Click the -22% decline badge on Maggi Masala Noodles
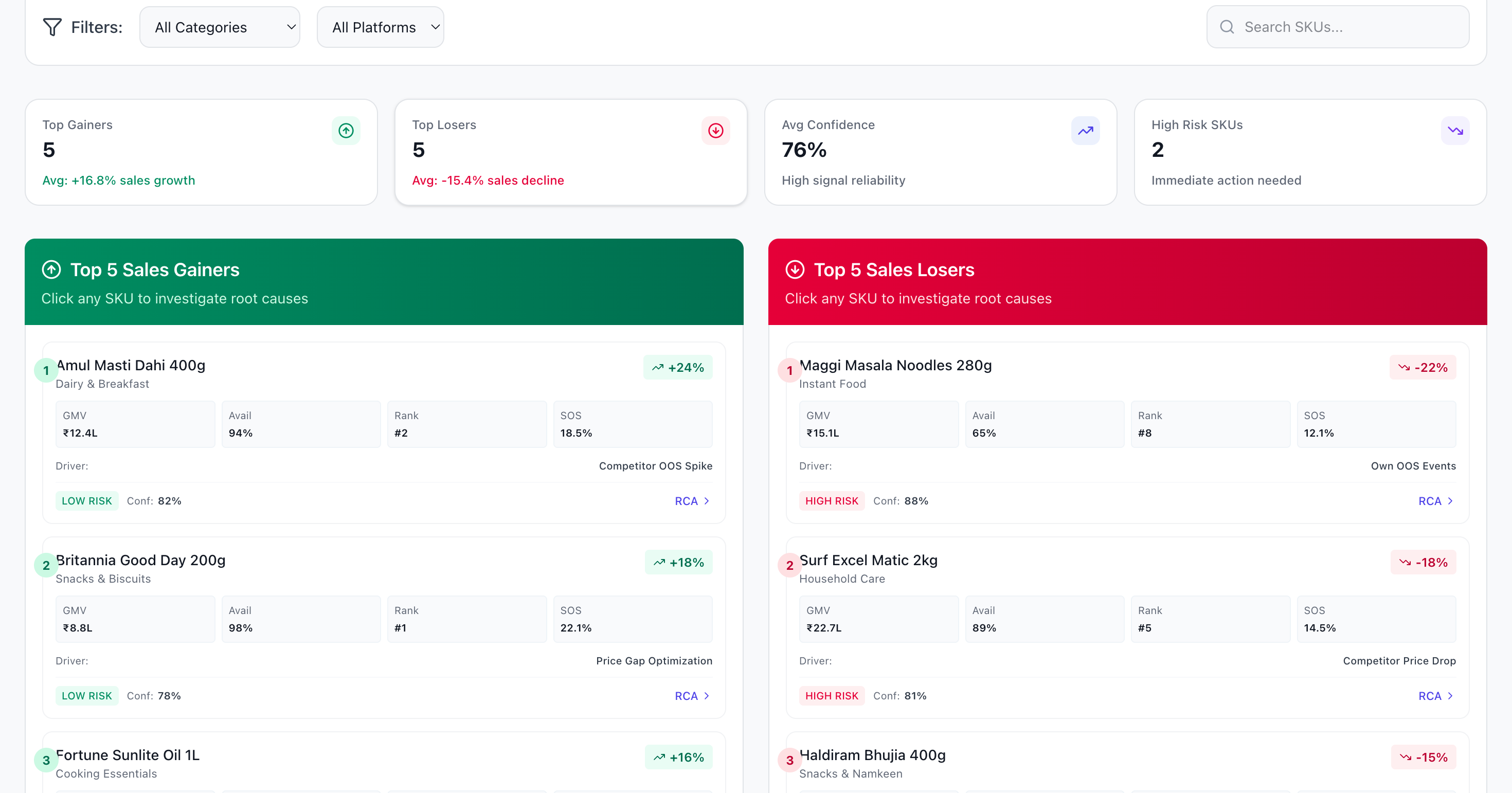 1423,368
